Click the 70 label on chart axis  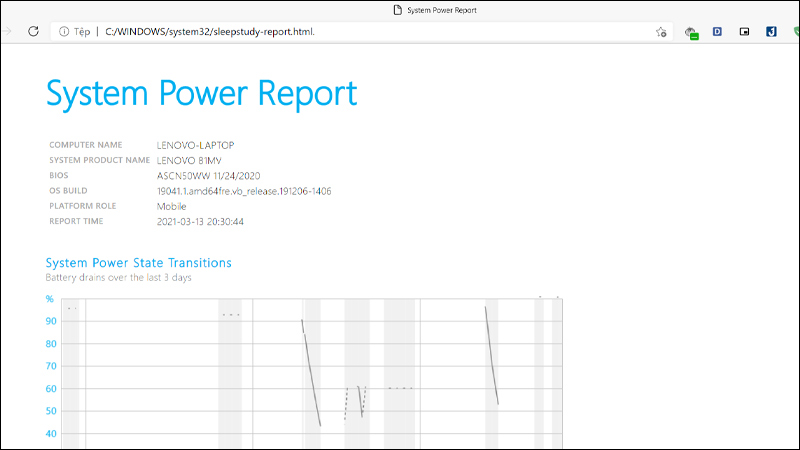click(x=51, y=366)
